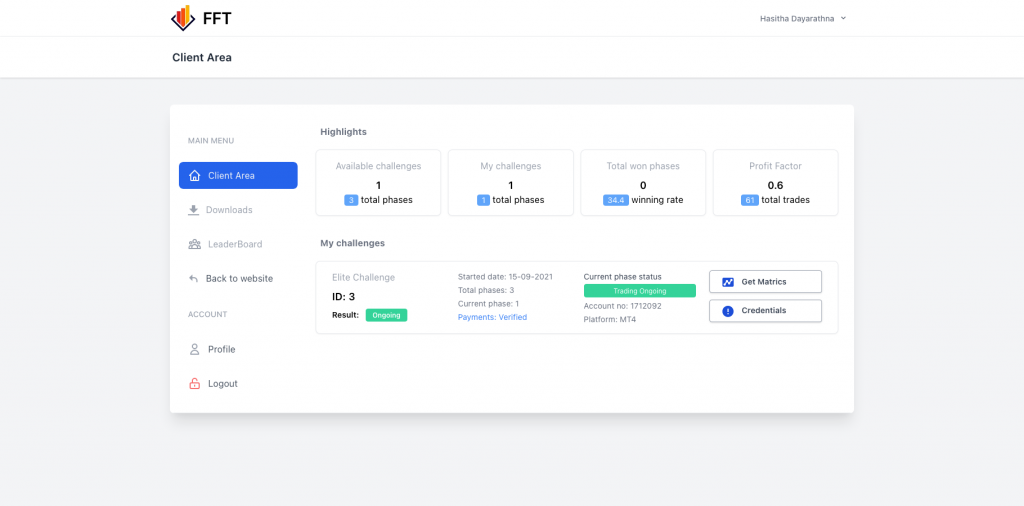Click the MAIN MENU label

[211, 141]
